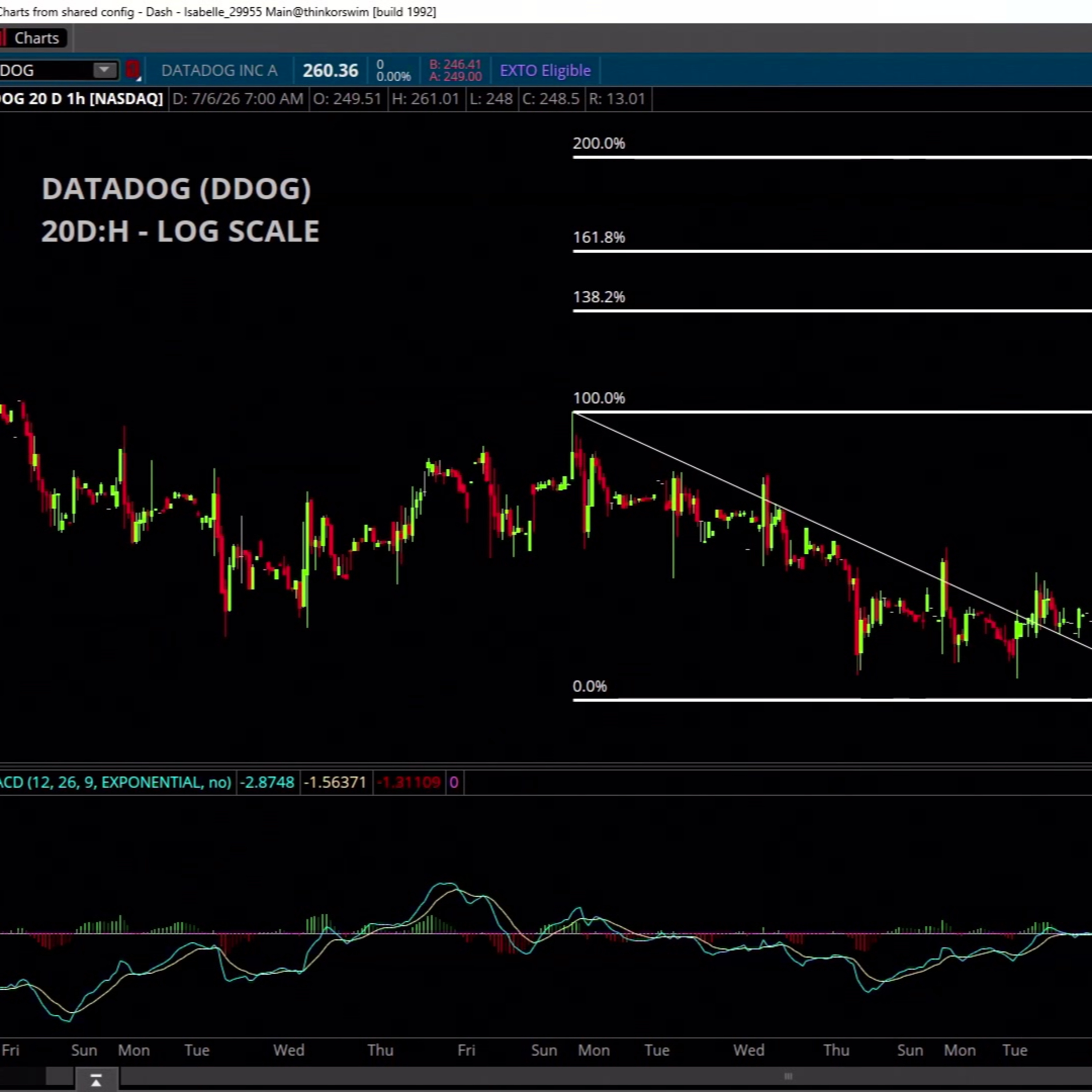Click the MACD average value -1.56371
Viewport: 1092px width, 1092px height.
[335, 782]
